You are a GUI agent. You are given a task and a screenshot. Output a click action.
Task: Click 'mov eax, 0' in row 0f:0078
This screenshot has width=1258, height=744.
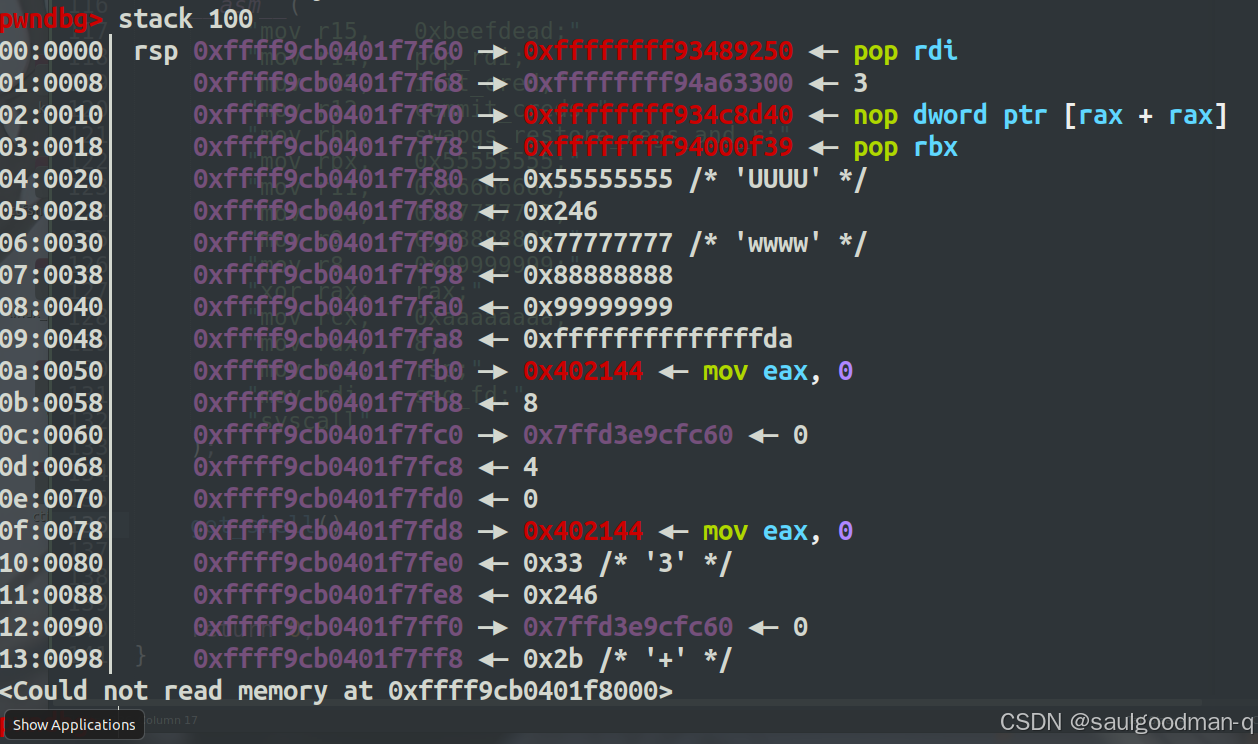(x=778, y=531)
